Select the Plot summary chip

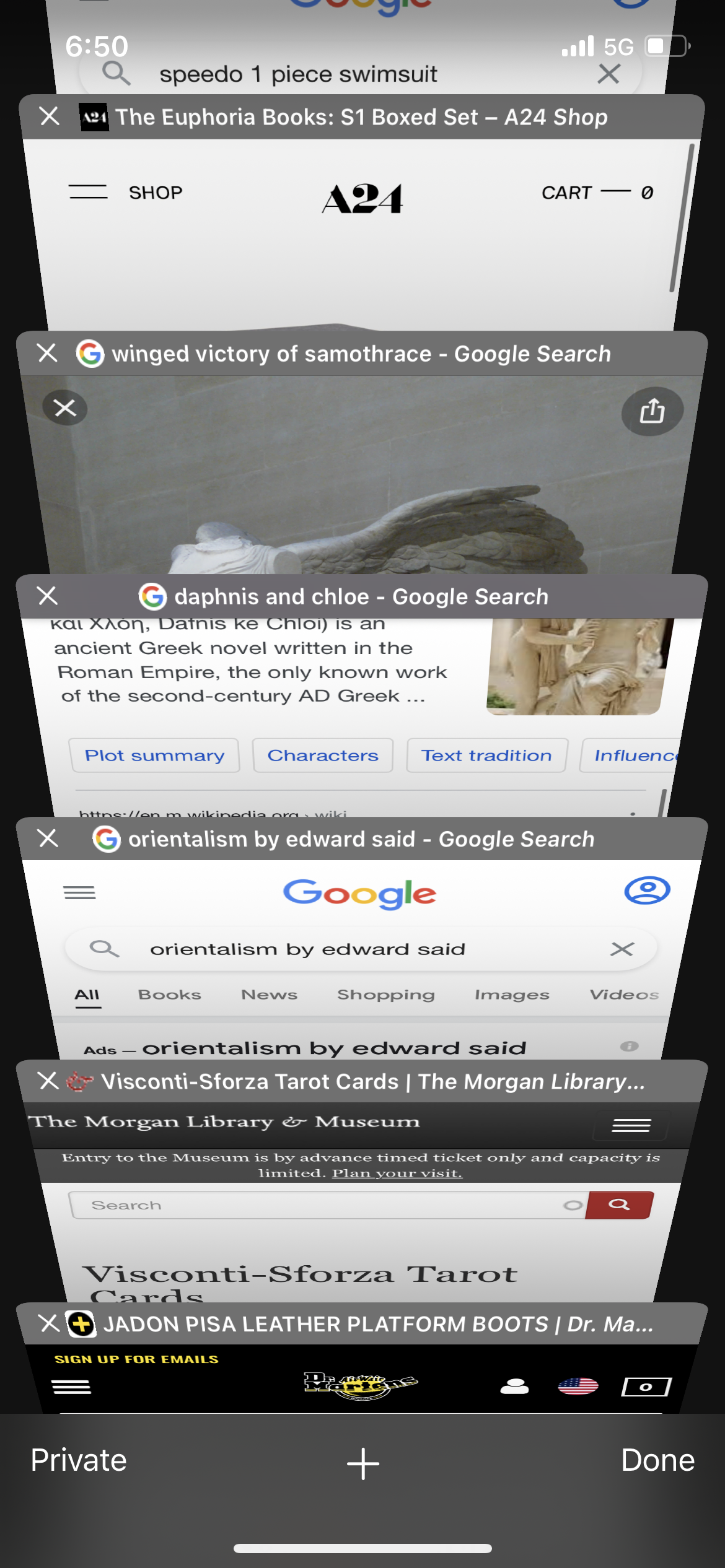tap(154, 756)
